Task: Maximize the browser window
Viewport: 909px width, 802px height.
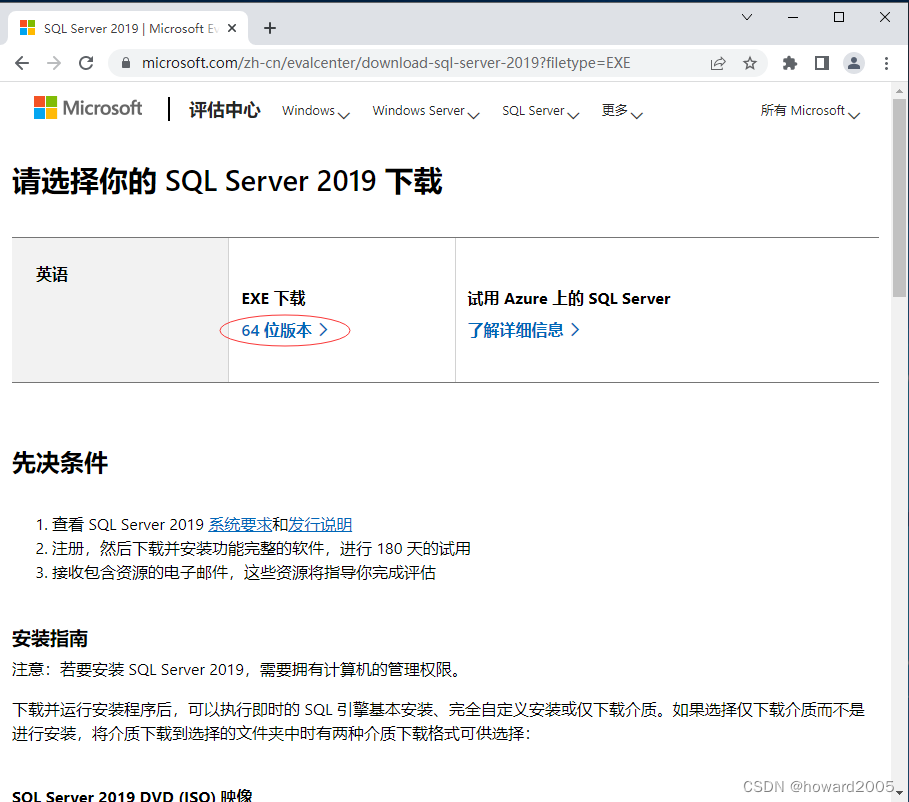Action: [x=838, y=17]
